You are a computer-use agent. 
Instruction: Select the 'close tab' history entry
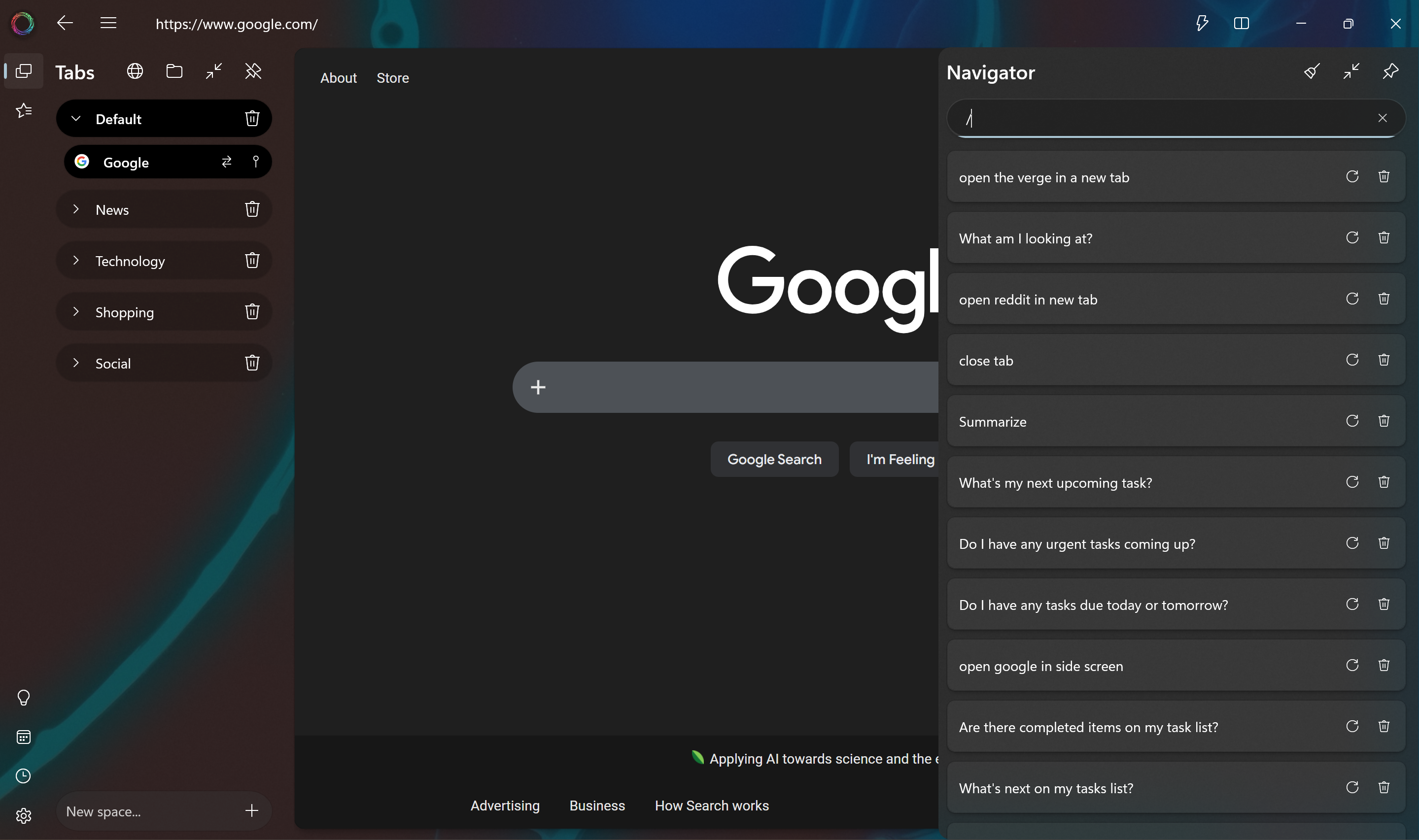pos(1176,360)
